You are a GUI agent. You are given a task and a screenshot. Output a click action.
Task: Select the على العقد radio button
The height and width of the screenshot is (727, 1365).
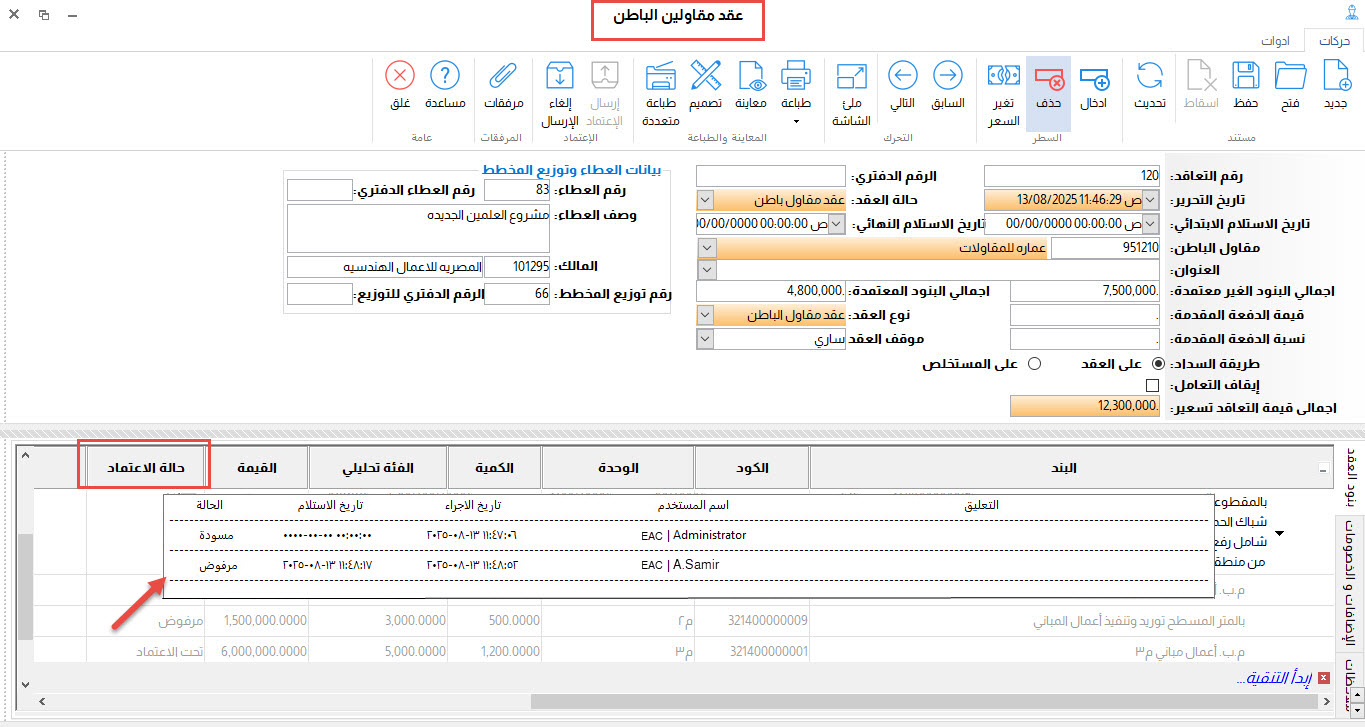(x=1159, y=364)
